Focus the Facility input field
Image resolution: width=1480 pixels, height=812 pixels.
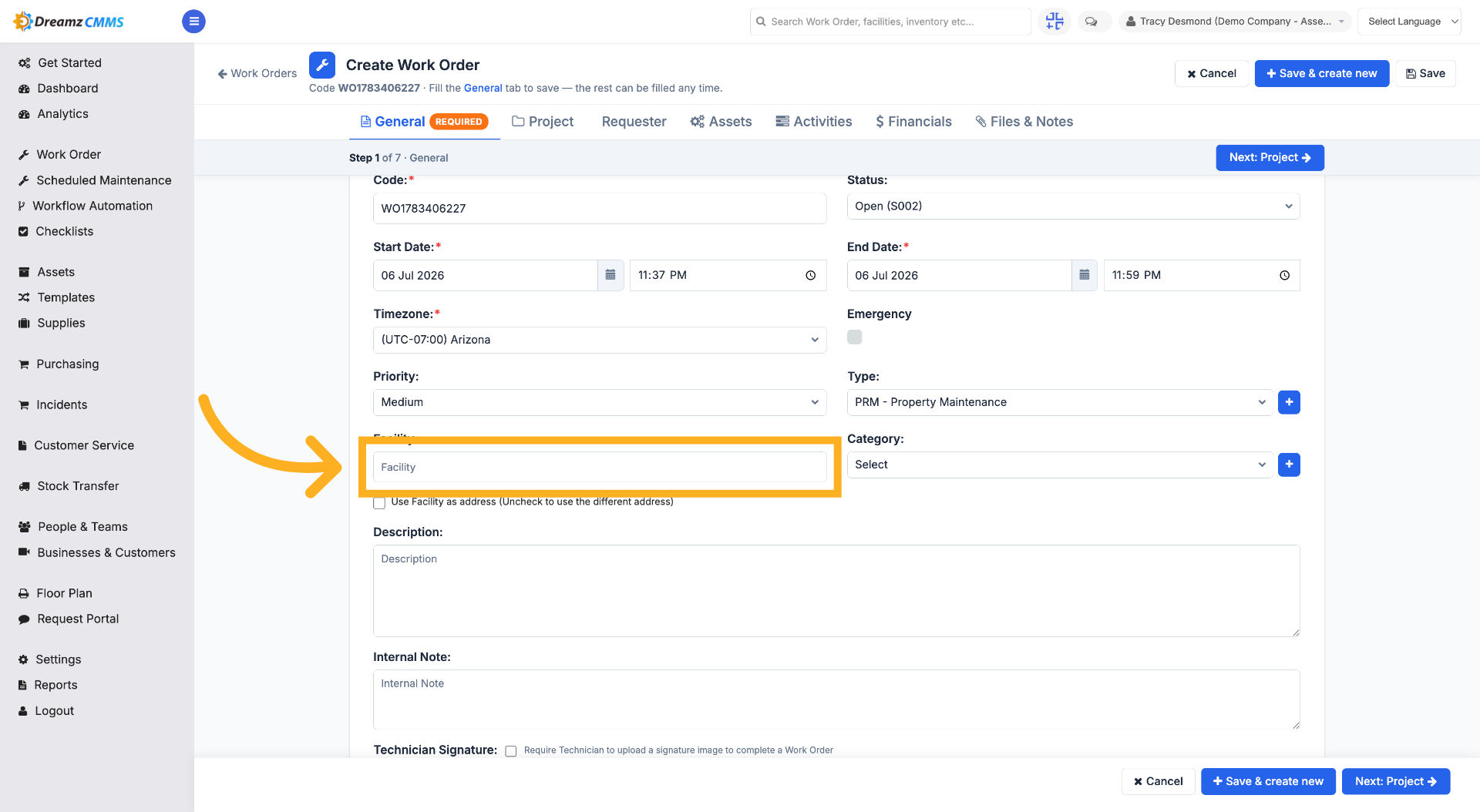click(x=600, y=467)
